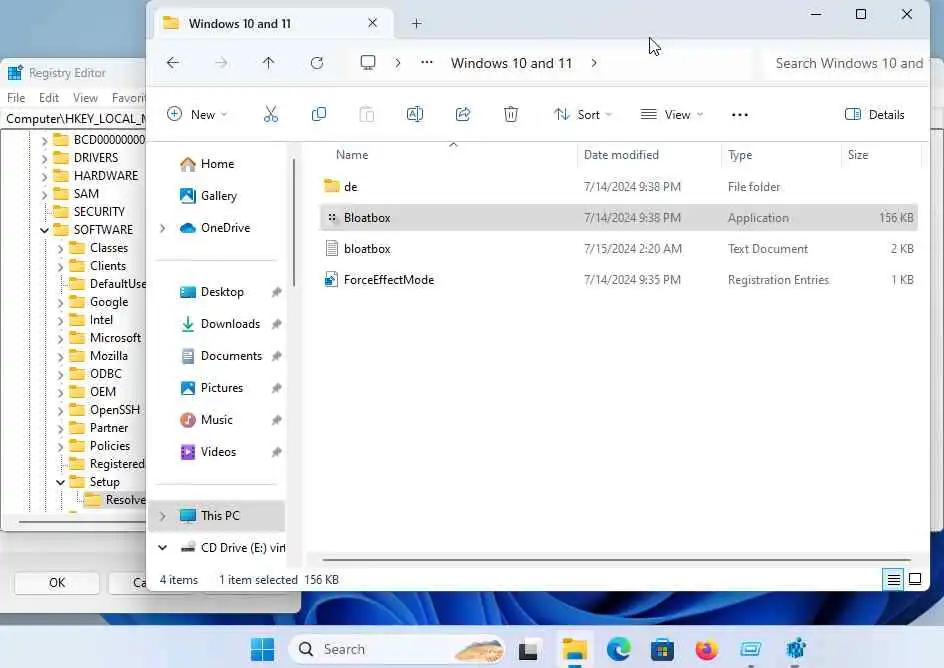Open the Windows Start menu
Image resolution: width=944 pixels, height=668 pixels.
(x=262, y=649)
